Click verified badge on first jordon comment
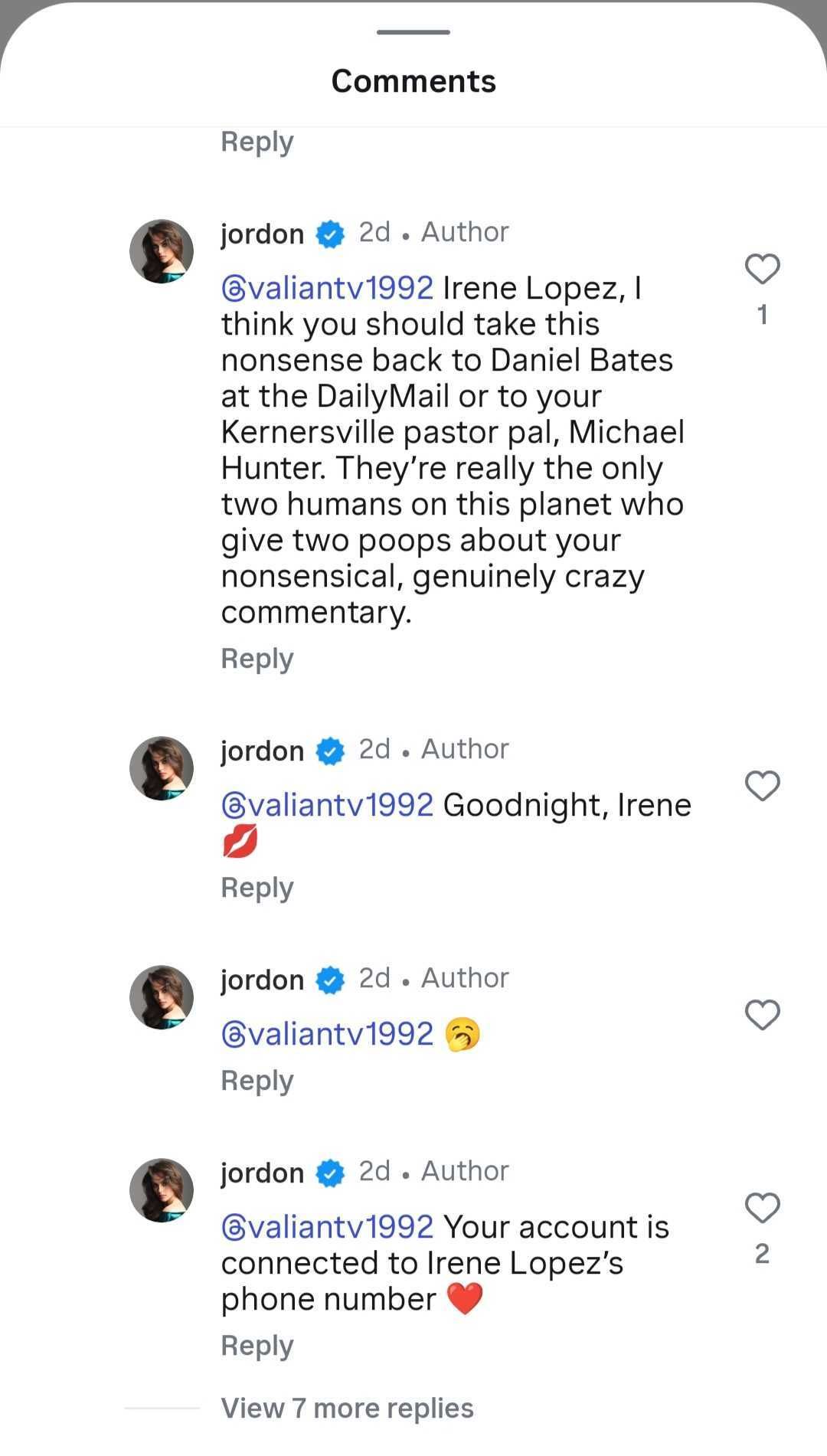 (330, 234)
